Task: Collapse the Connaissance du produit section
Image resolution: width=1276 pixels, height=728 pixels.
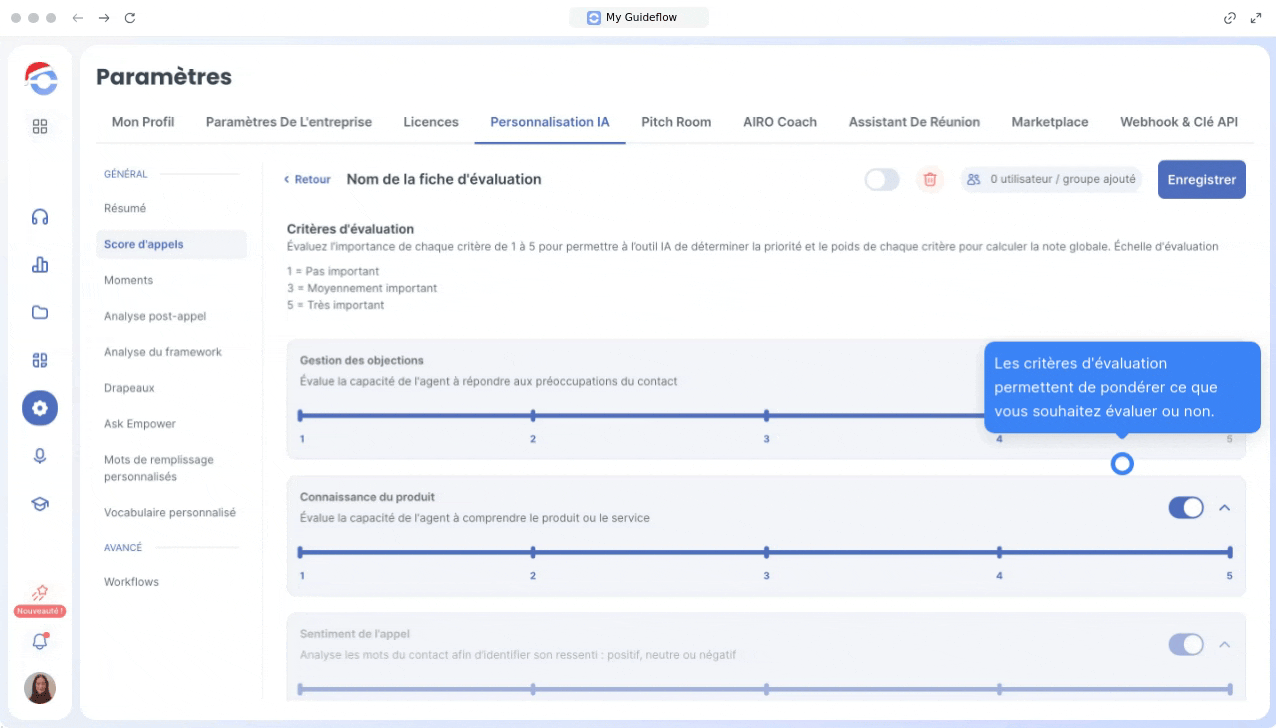Action: (1224, 508)
